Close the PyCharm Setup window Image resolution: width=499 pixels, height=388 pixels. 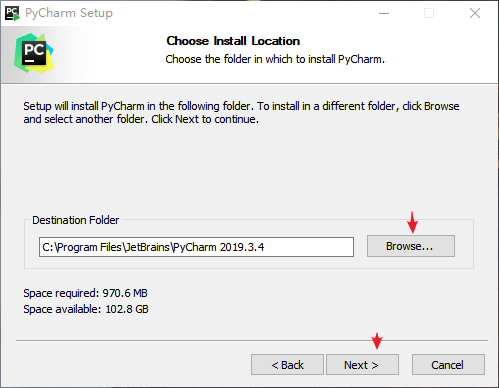tap(475, 13)
